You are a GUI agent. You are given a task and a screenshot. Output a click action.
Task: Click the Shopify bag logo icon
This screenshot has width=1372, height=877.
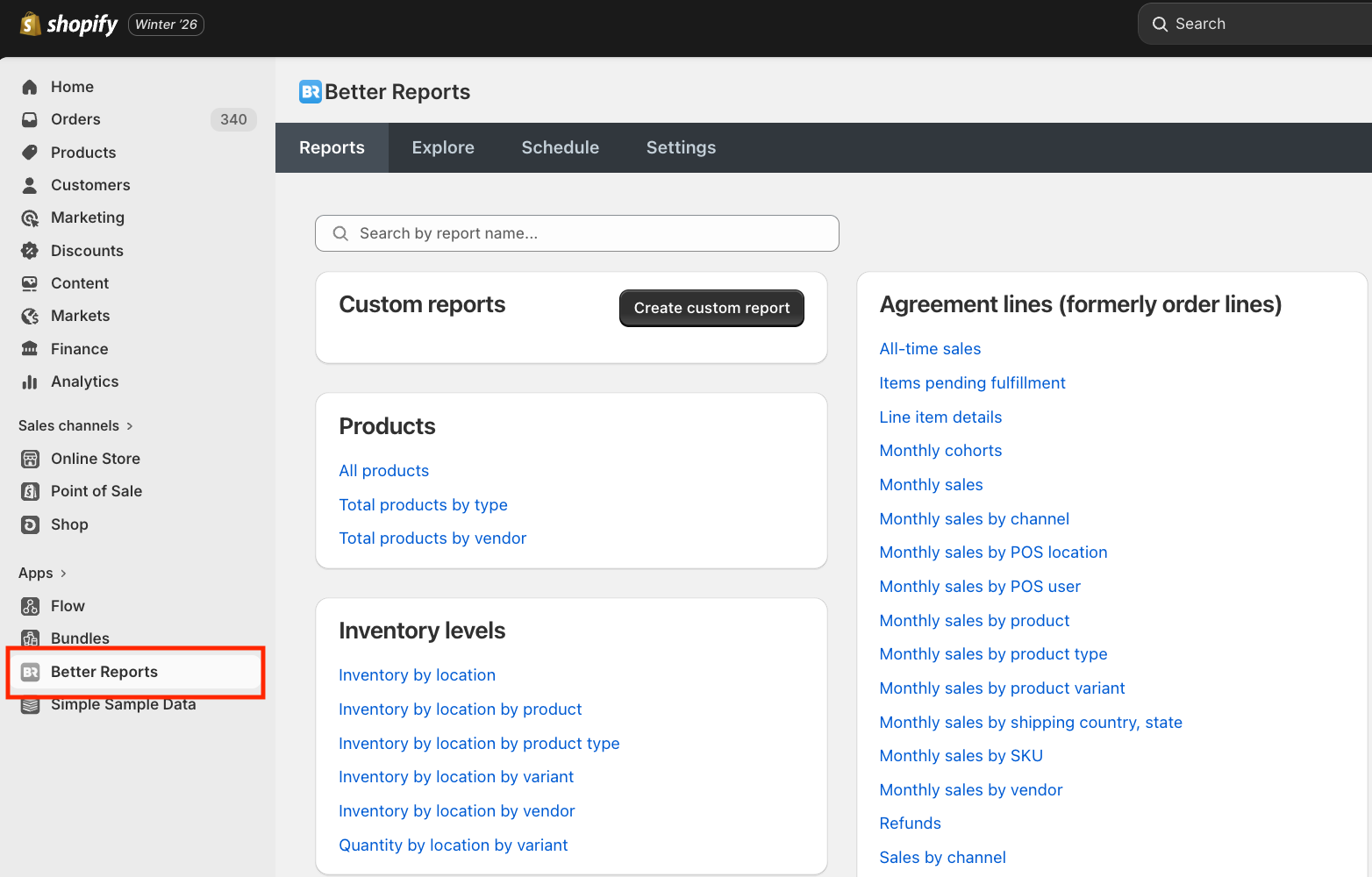tap(31, 24)
